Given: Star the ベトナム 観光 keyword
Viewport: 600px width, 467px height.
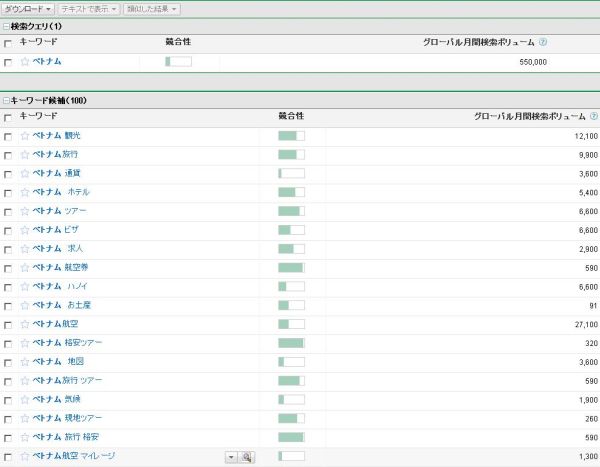Looking at the screenshot, I should coord(25,136).
